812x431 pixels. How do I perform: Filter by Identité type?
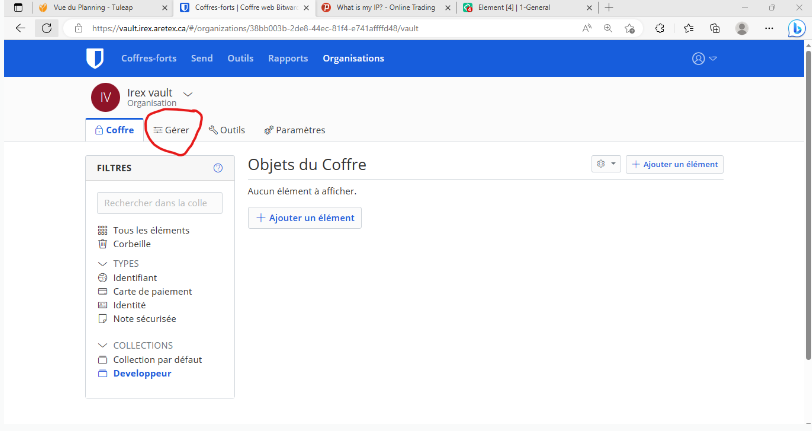coord(122,305)
